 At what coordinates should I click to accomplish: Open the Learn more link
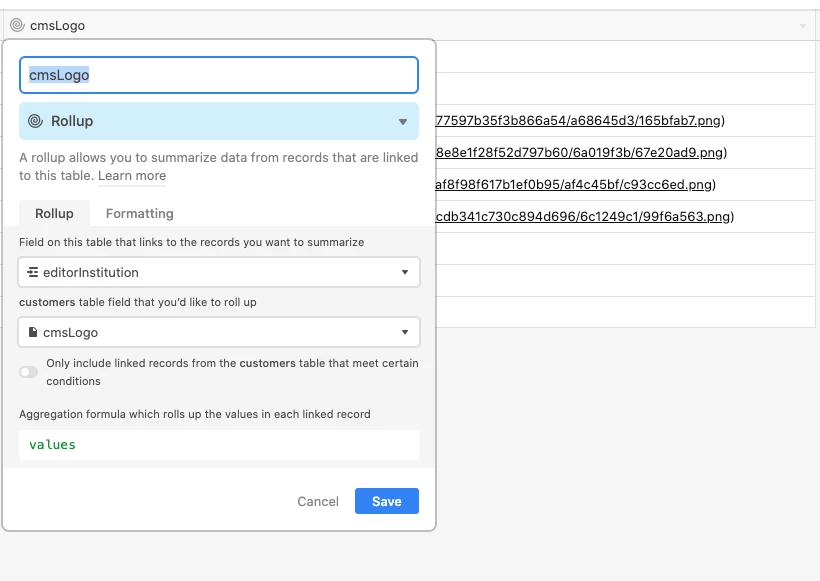(x=132, y=176)
